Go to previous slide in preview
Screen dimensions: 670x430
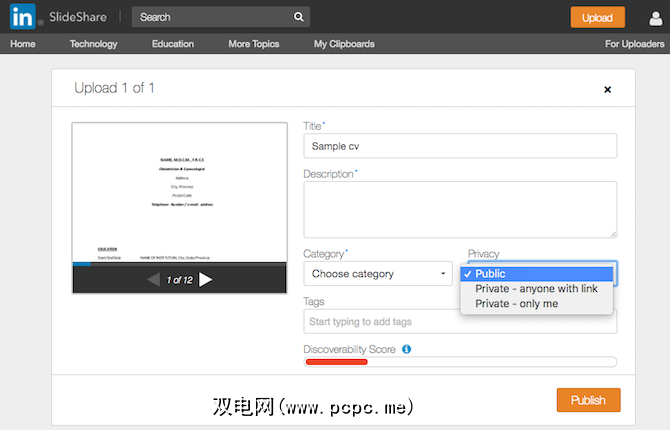153,280
